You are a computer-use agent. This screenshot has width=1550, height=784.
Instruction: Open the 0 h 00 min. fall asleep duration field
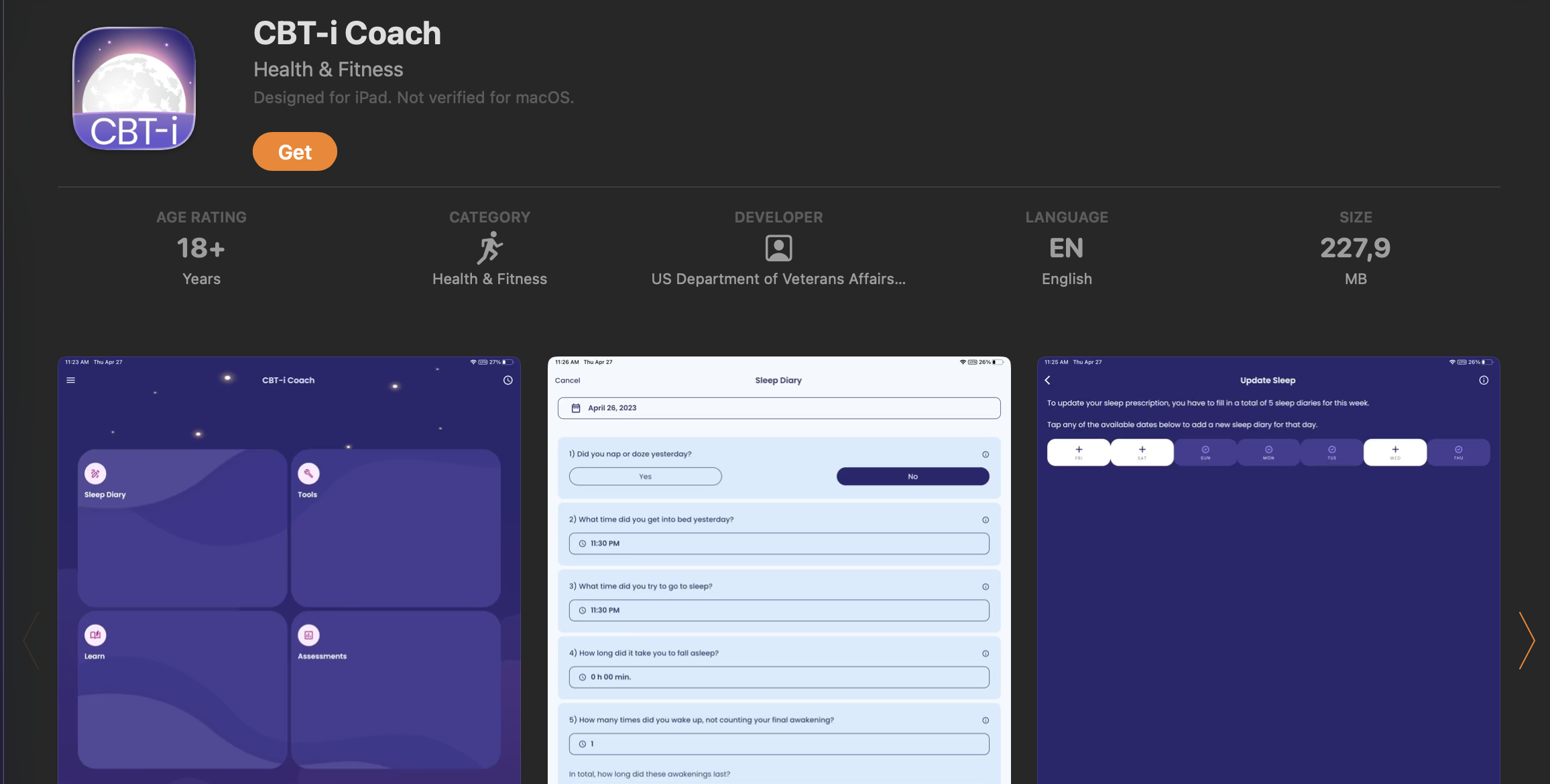(x=779, y=677)
